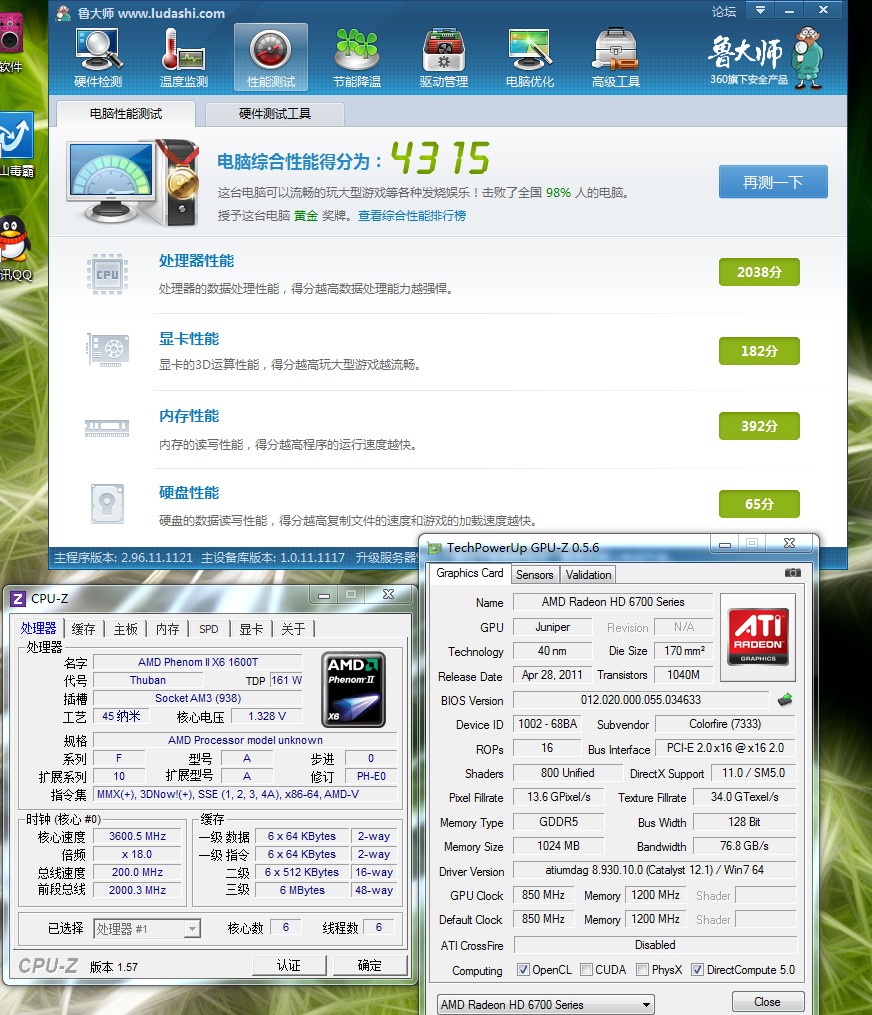Image resolution: width=872 pixels, height=1015 pixels.
Task: Click the 认证 button in CPU-Z
Action: click(x=289, y=966)
